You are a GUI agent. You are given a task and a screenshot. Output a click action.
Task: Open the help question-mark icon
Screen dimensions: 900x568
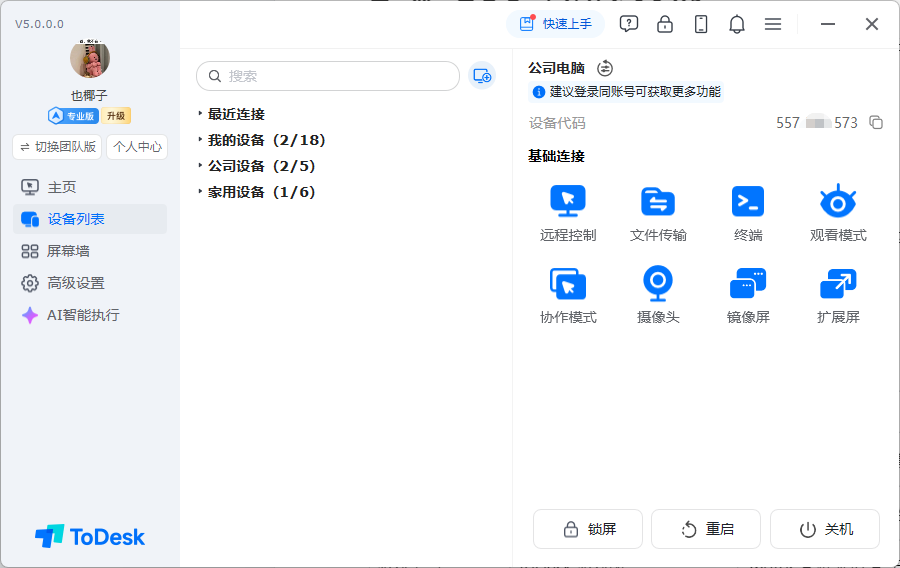tap(629, 24)
